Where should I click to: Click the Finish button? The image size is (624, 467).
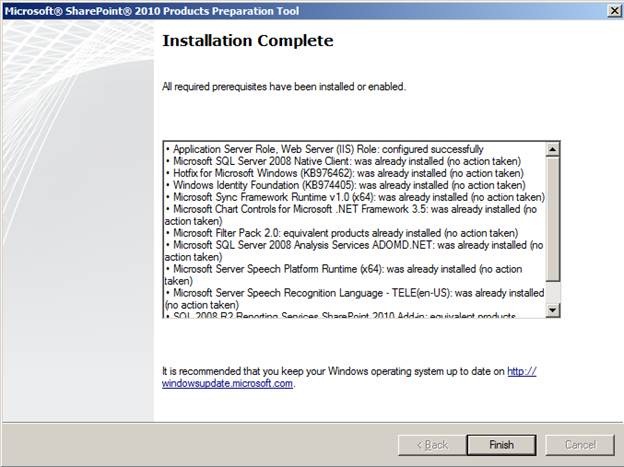(501, 444)
